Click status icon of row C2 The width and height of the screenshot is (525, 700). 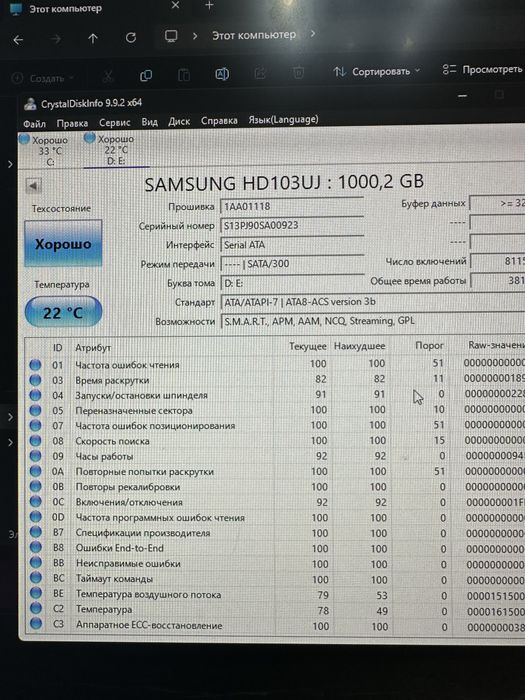point(36,608)
